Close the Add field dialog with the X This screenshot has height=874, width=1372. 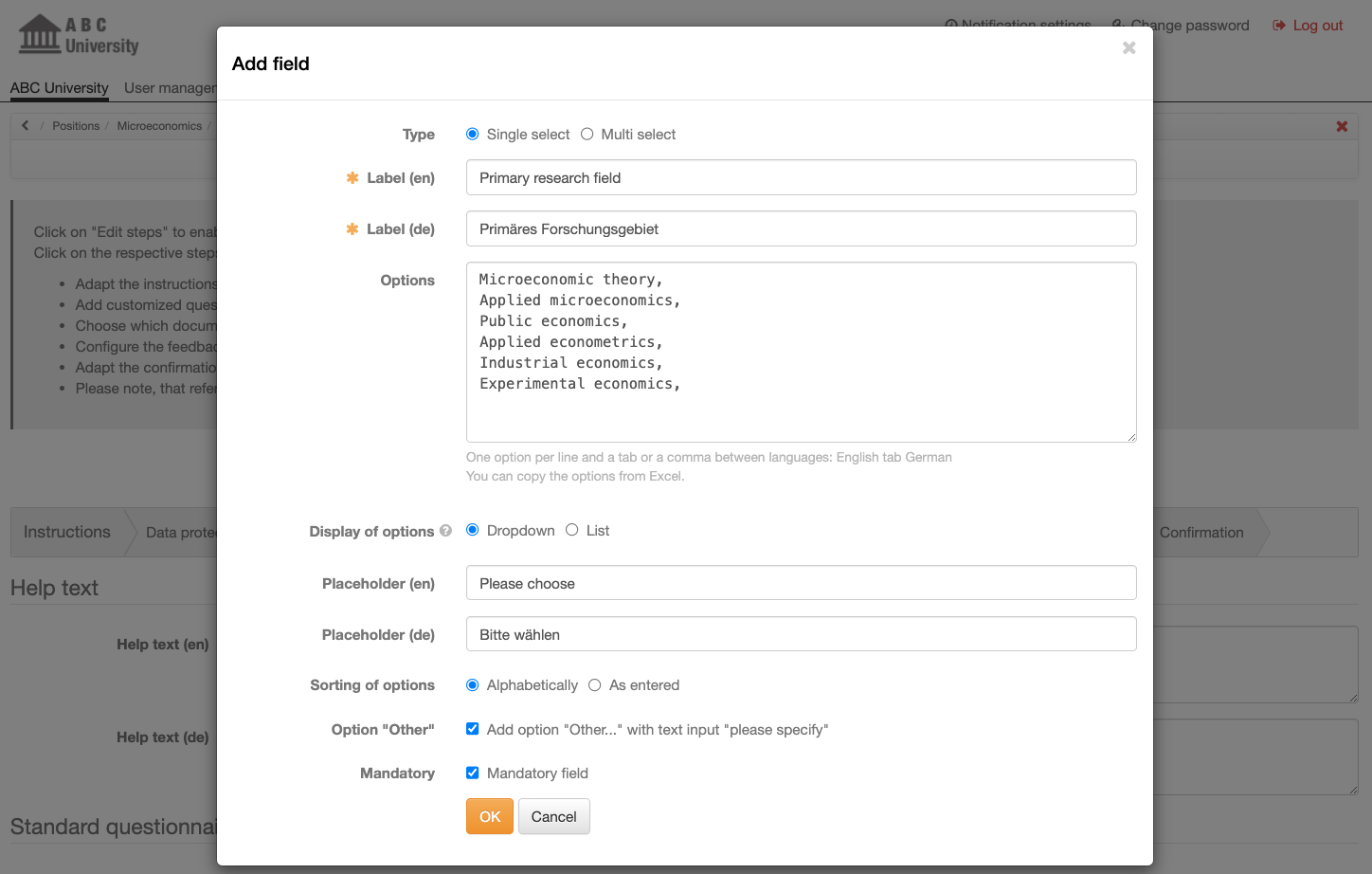(x=1128, y=47)
